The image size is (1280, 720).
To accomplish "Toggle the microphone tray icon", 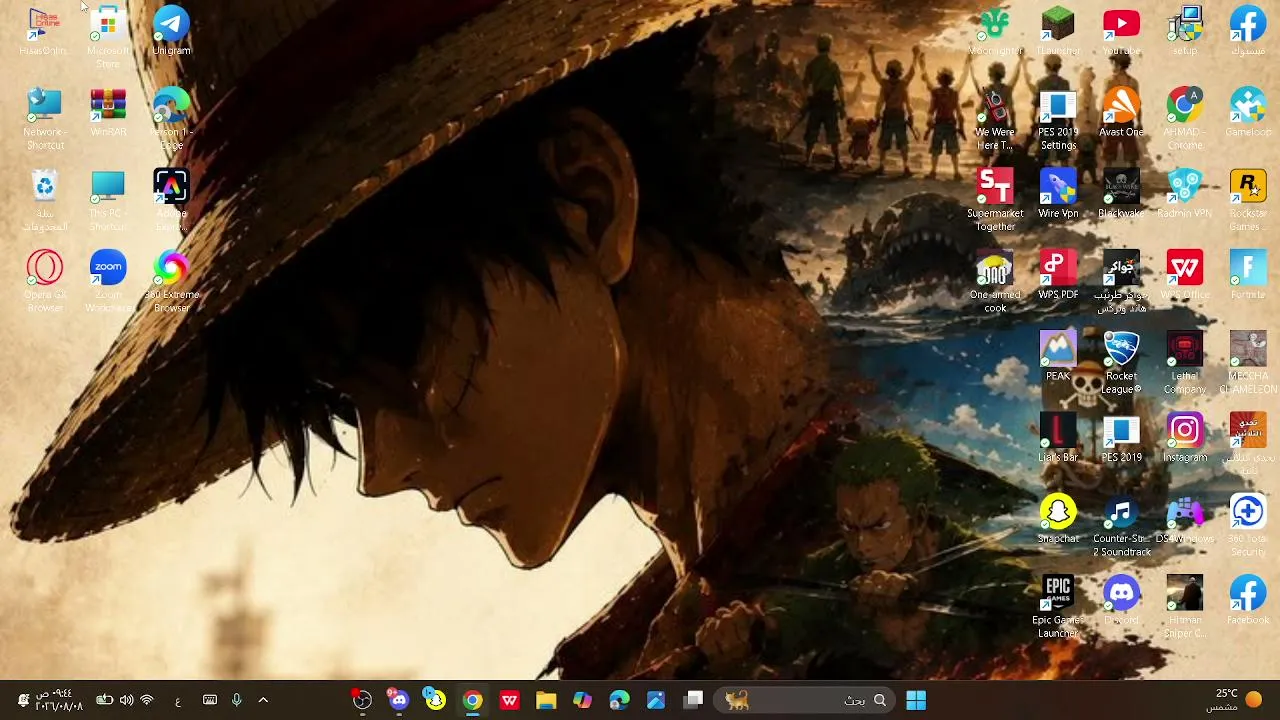I will (237, 700).
